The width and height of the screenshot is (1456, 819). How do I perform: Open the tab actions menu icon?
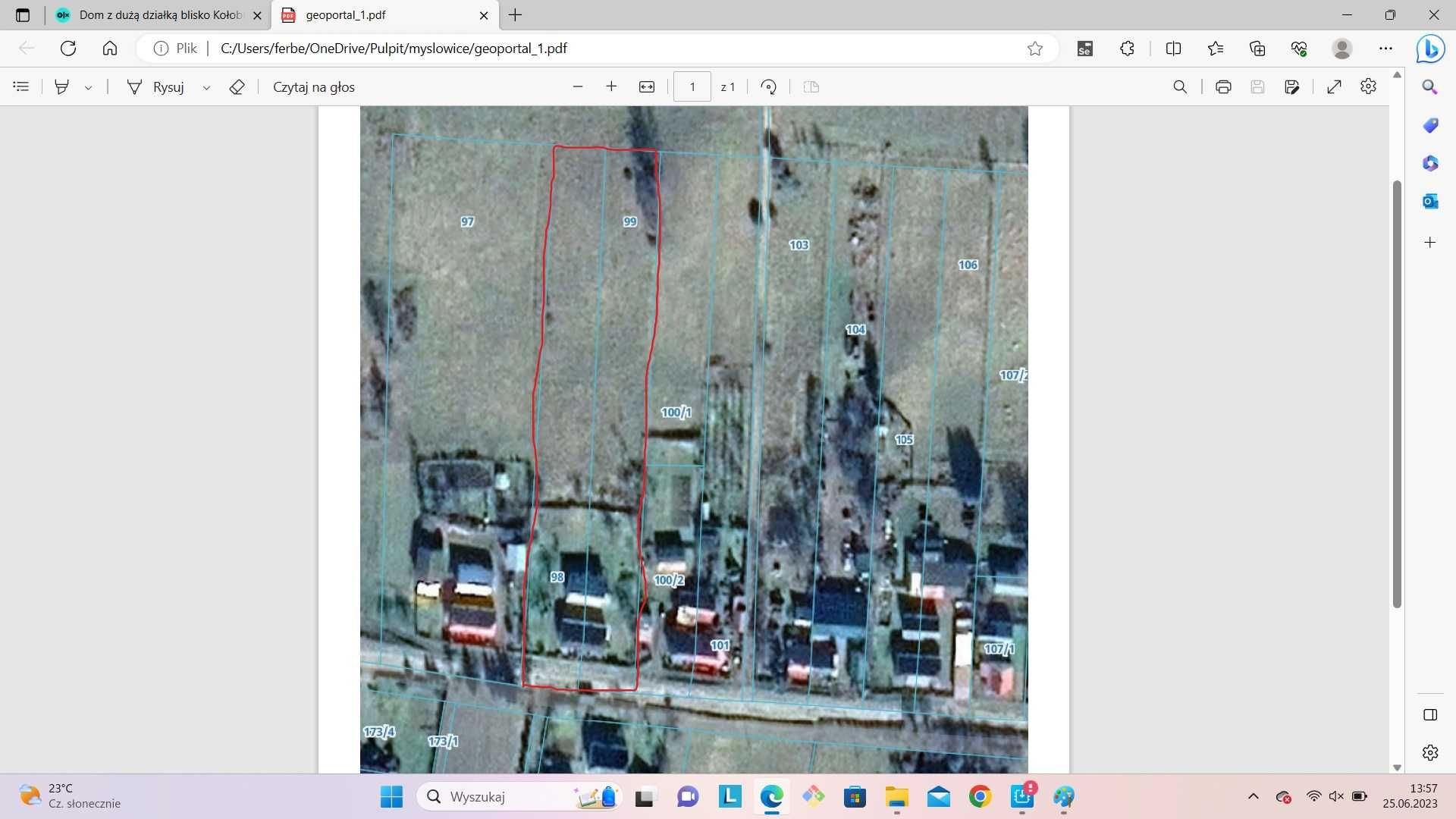point(23,15)
